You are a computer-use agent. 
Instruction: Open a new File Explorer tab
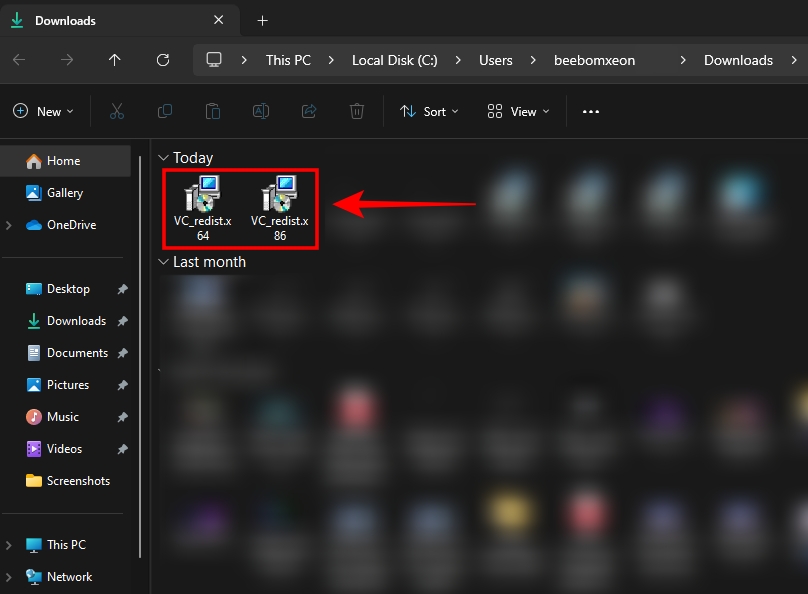[x=262, y=21]
